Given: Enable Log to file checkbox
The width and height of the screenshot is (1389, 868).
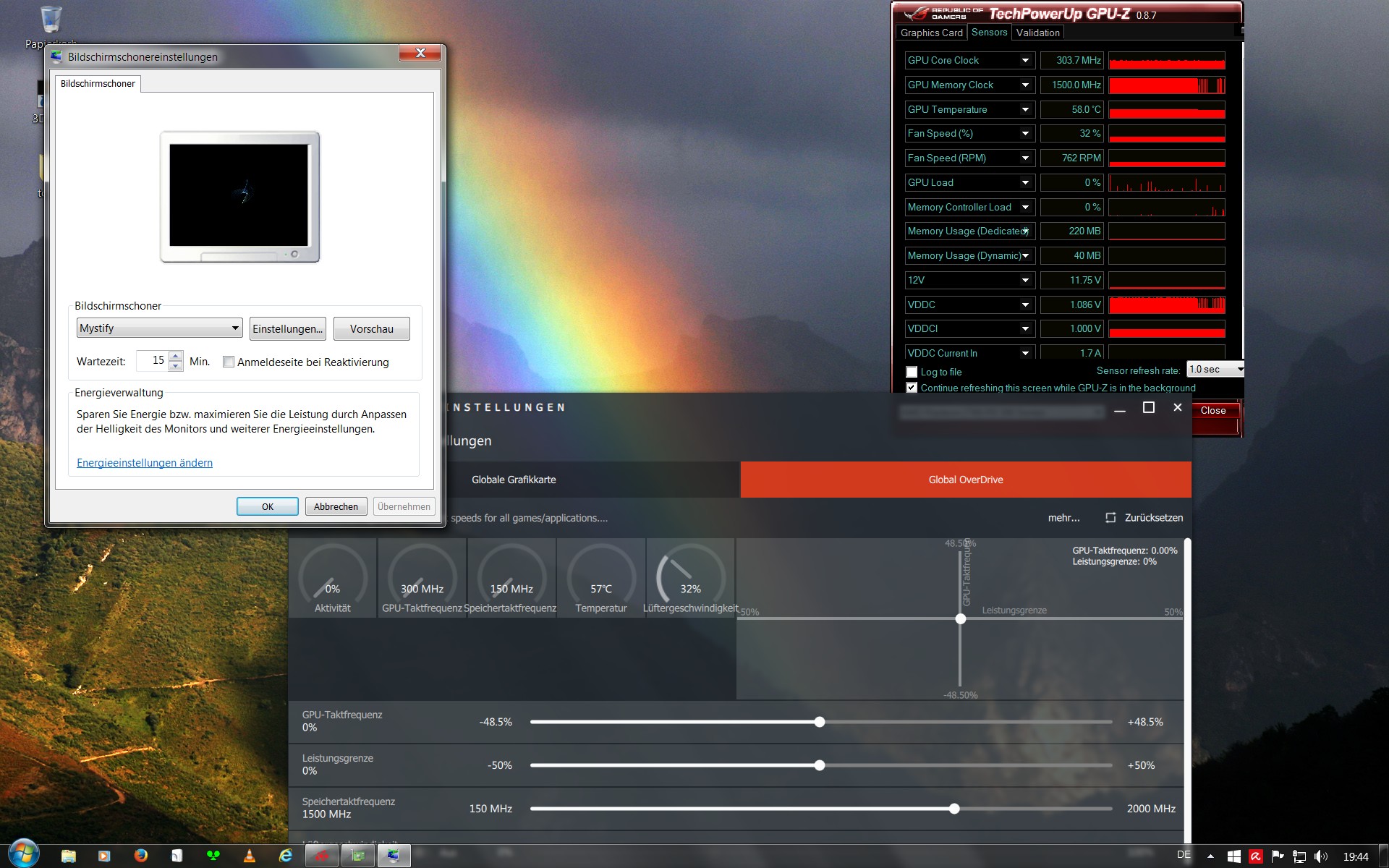Looking at the screenshot, I should click(x=912, y=372).
